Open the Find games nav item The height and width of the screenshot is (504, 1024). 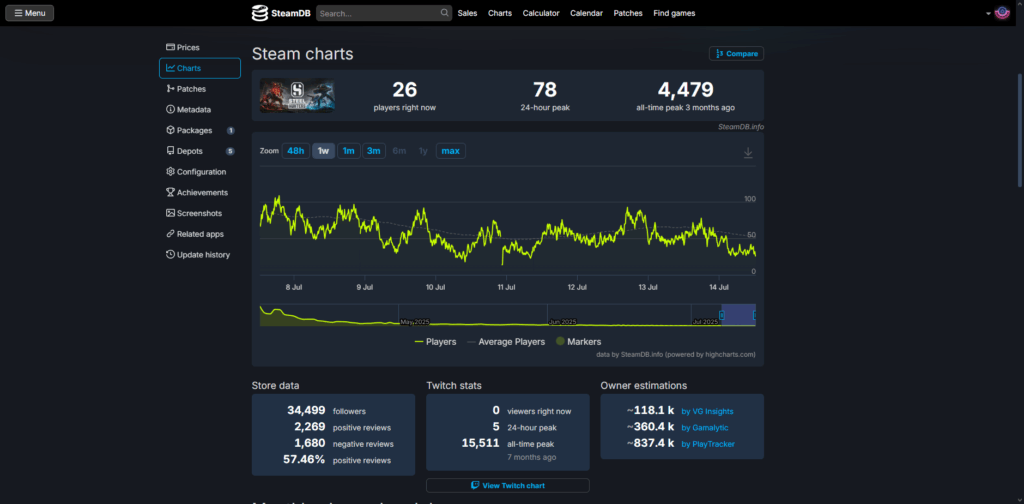click(x=674, y=13)
